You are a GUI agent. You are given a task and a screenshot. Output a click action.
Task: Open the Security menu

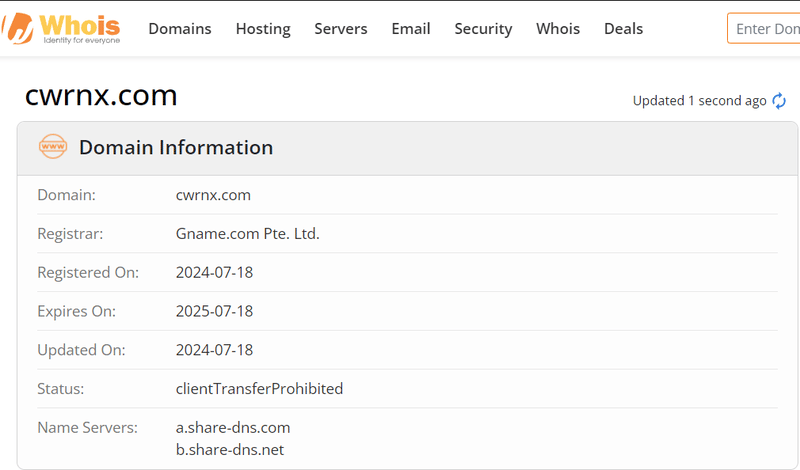483,29
